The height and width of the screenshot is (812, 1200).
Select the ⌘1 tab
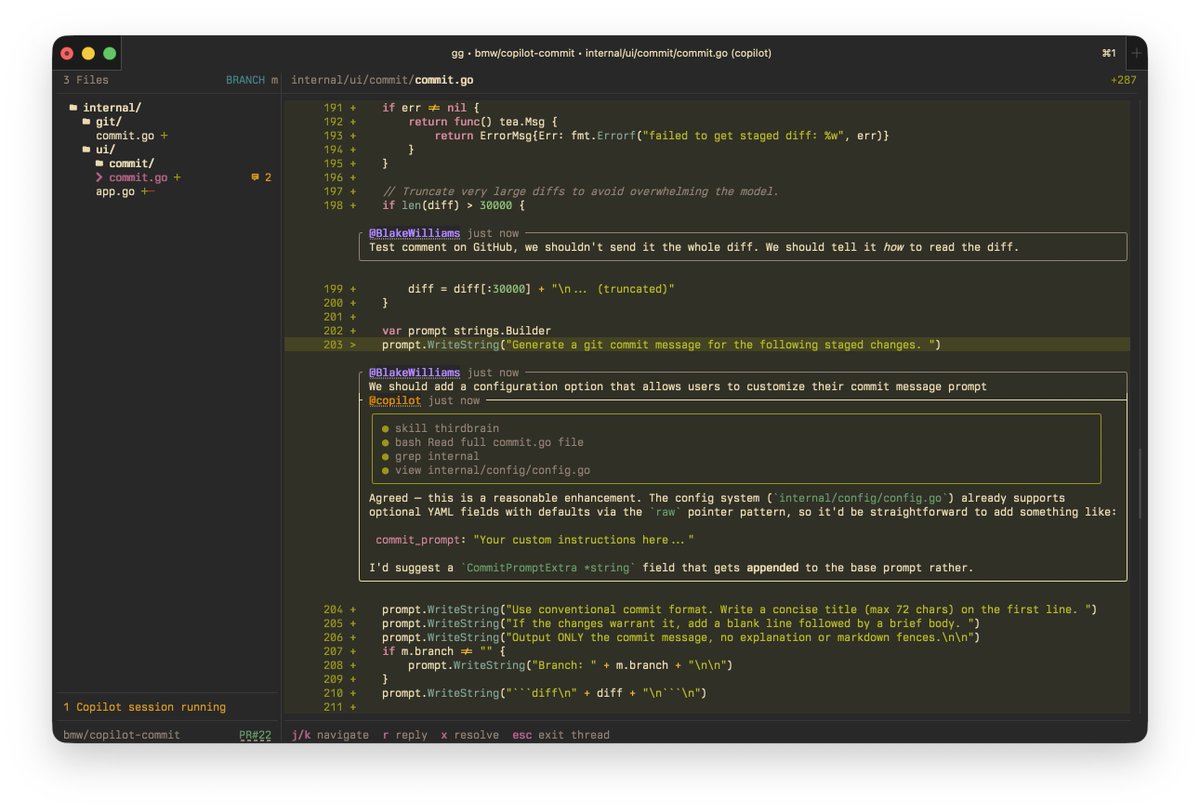point(1109,53)
